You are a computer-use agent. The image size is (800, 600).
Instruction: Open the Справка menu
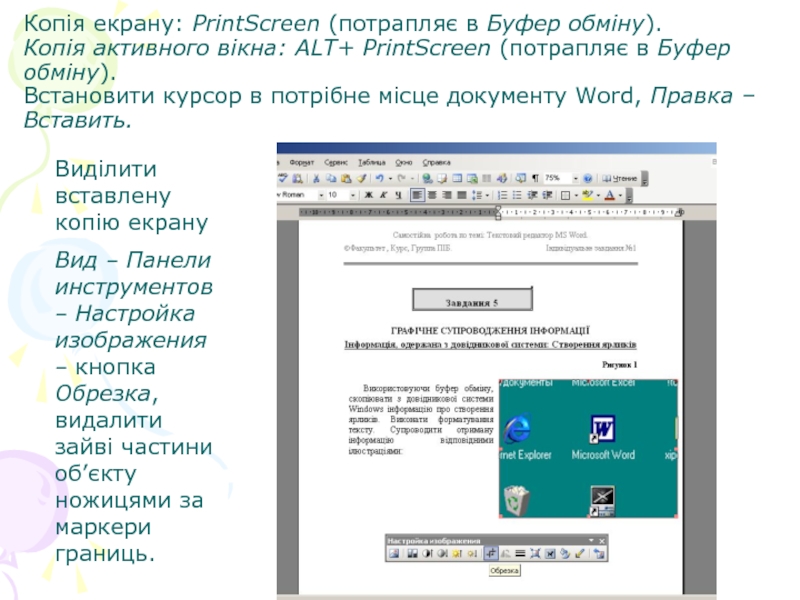coord(436,163)
